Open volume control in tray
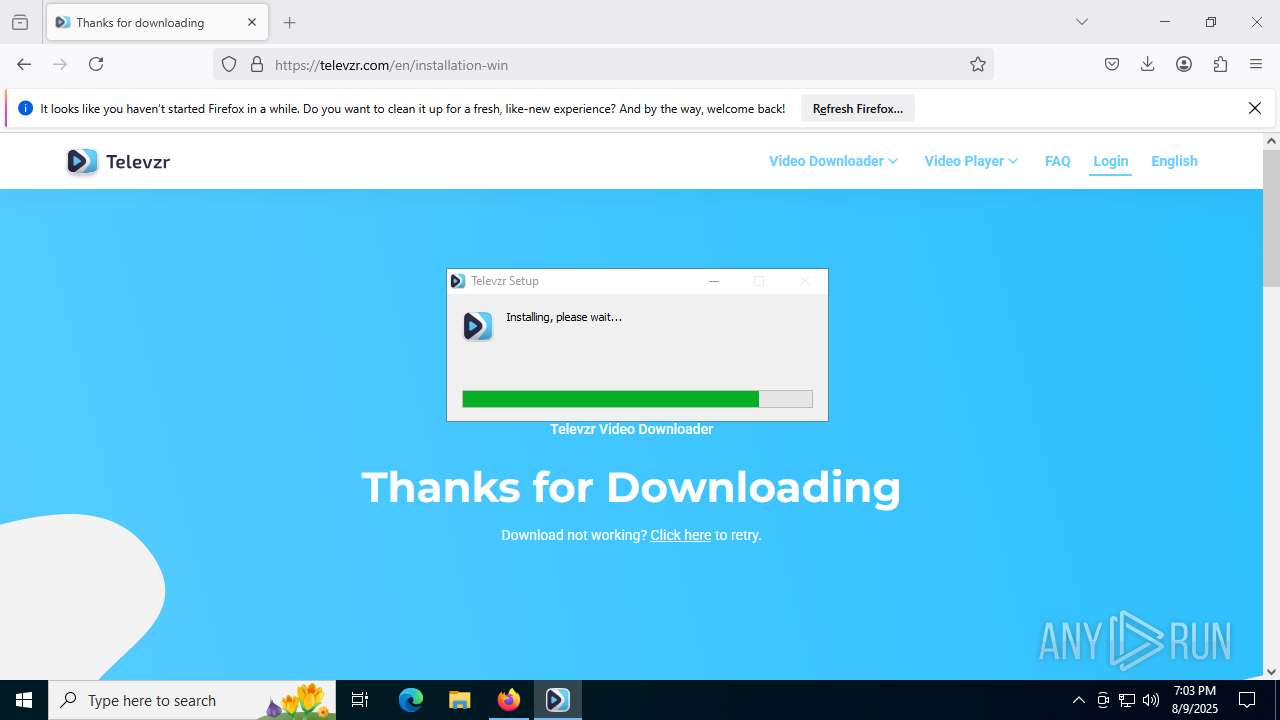1280x720 pixels. tap(1151, 700)
